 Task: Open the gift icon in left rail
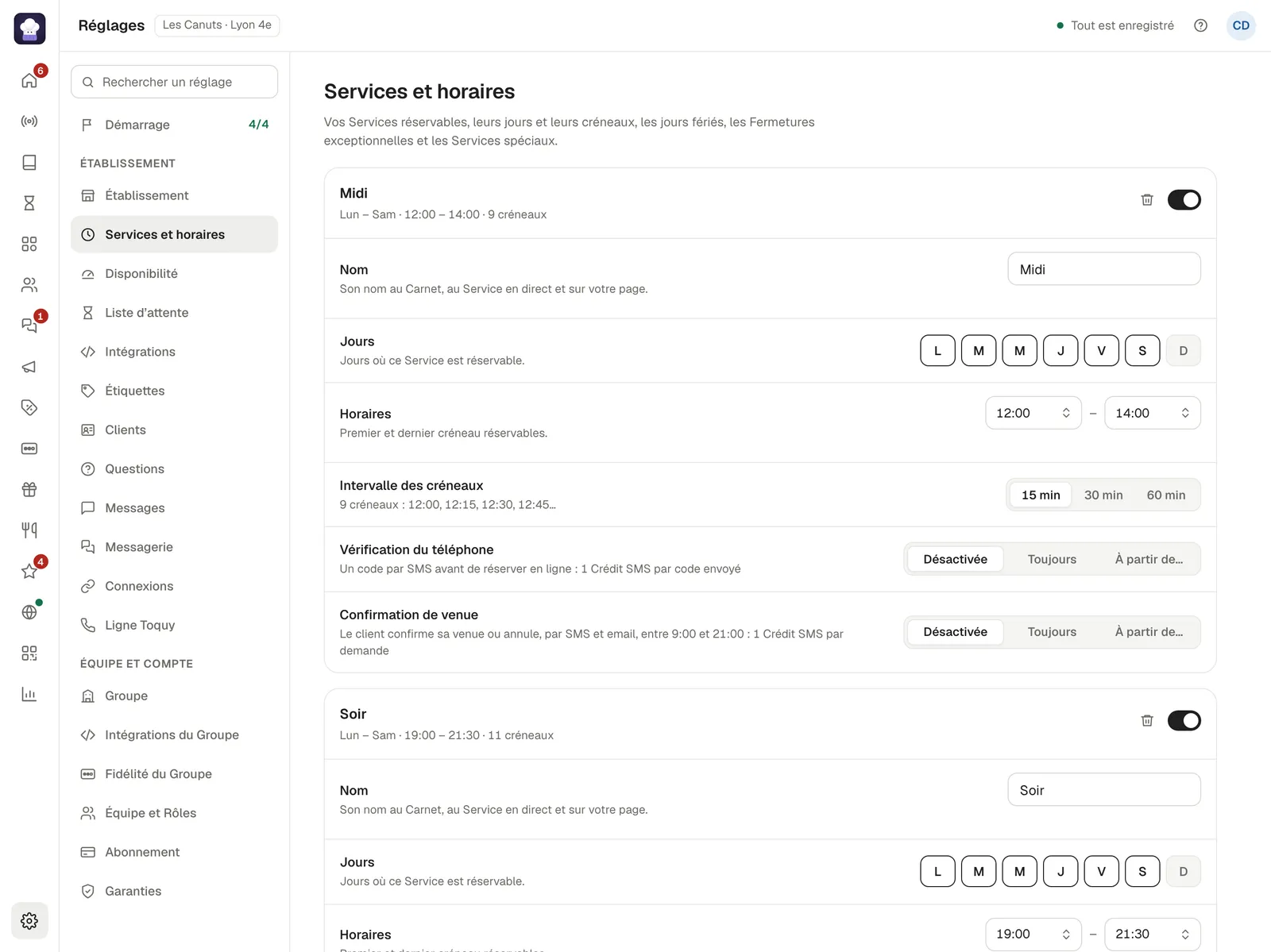click(x=29, y=489)
